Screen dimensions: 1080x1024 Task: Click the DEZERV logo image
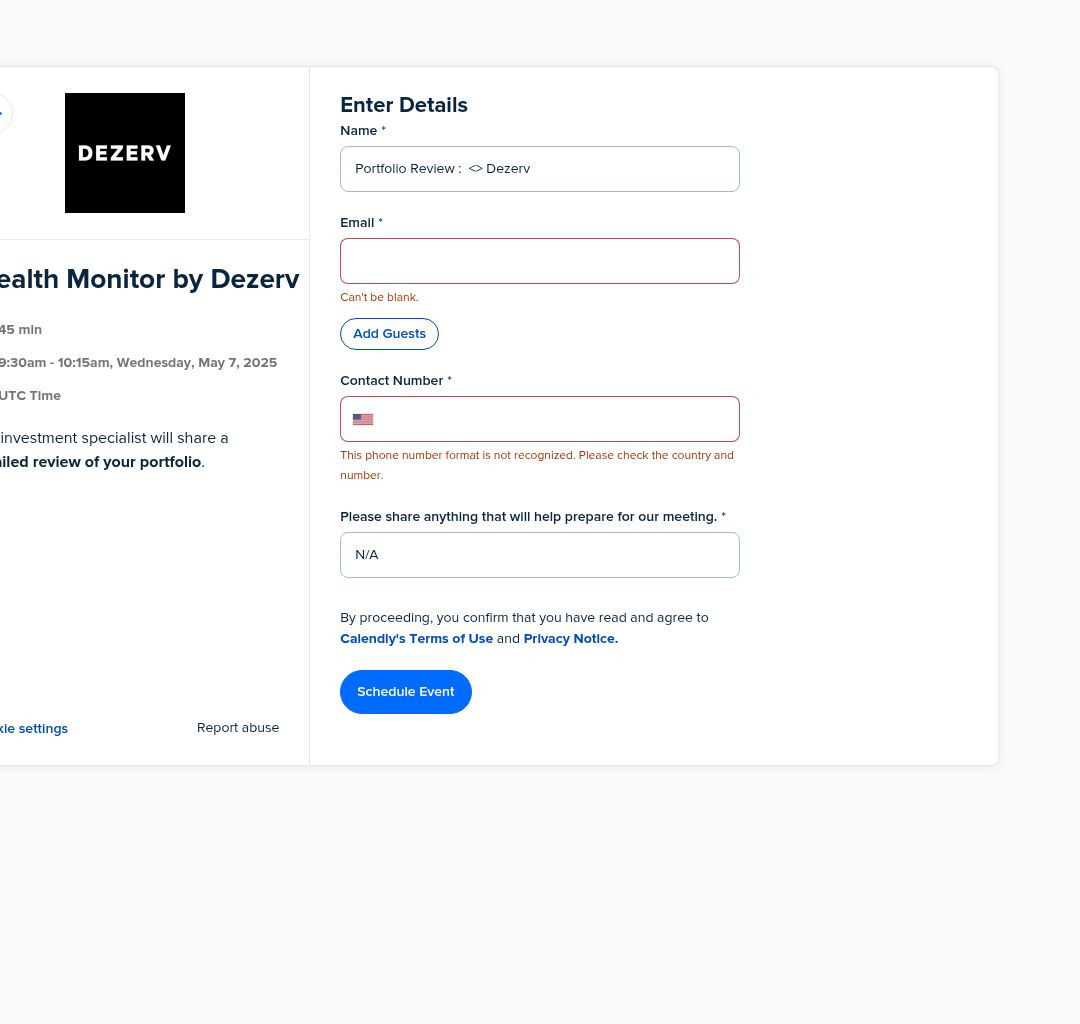(125, 153)
